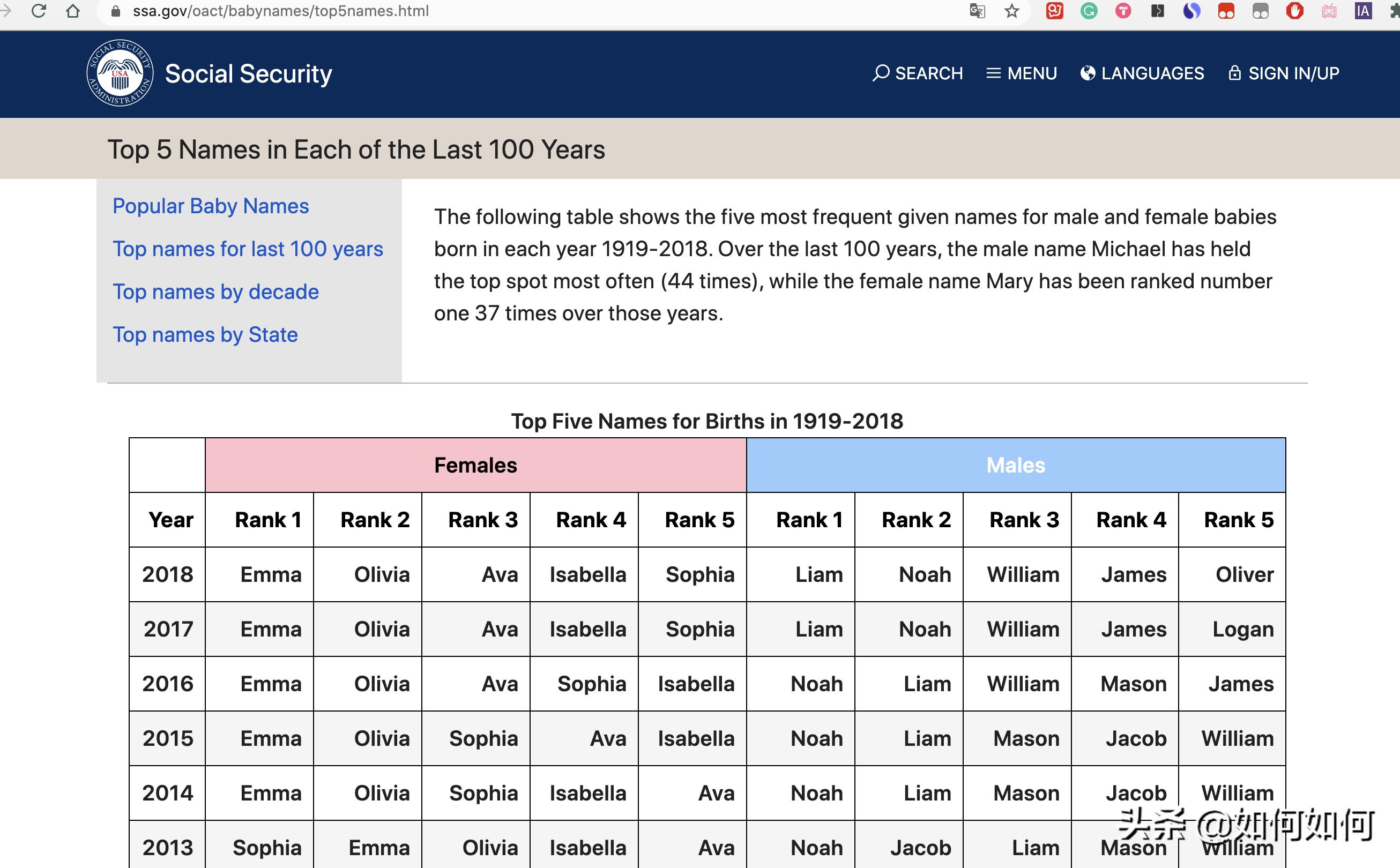Click the Social Security Administration seal logo
1400x868 pixels.
tap(120, 73)
